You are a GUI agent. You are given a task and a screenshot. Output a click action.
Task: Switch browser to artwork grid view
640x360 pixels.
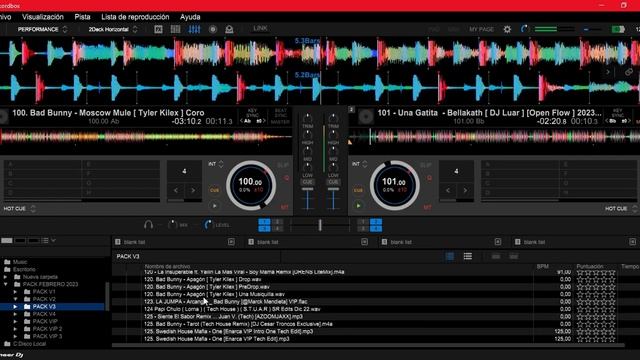[450, 256]
